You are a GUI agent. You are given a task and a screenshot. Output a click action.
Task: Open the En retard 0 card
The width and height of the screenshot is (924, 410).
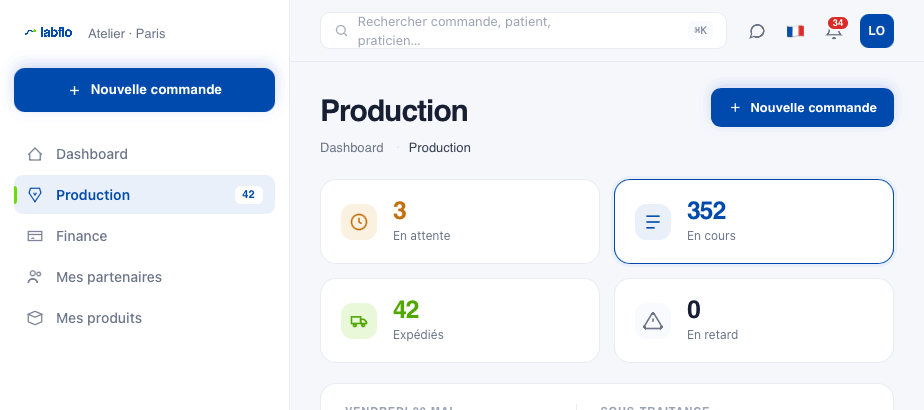[754, 320]
